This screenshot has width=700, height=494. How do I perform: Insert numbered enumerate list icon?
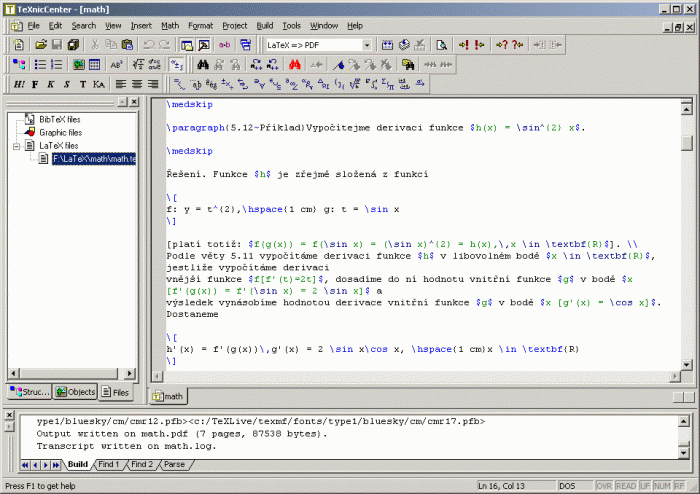(56, 65)
